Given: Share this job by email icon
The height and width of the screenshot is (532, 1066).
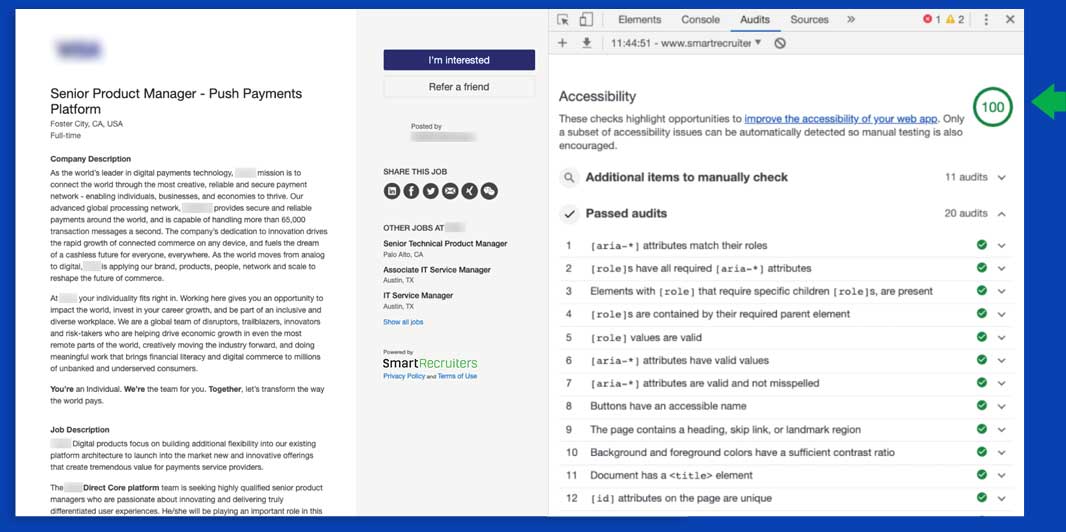Looking at the screenshot, I should 450,191.
